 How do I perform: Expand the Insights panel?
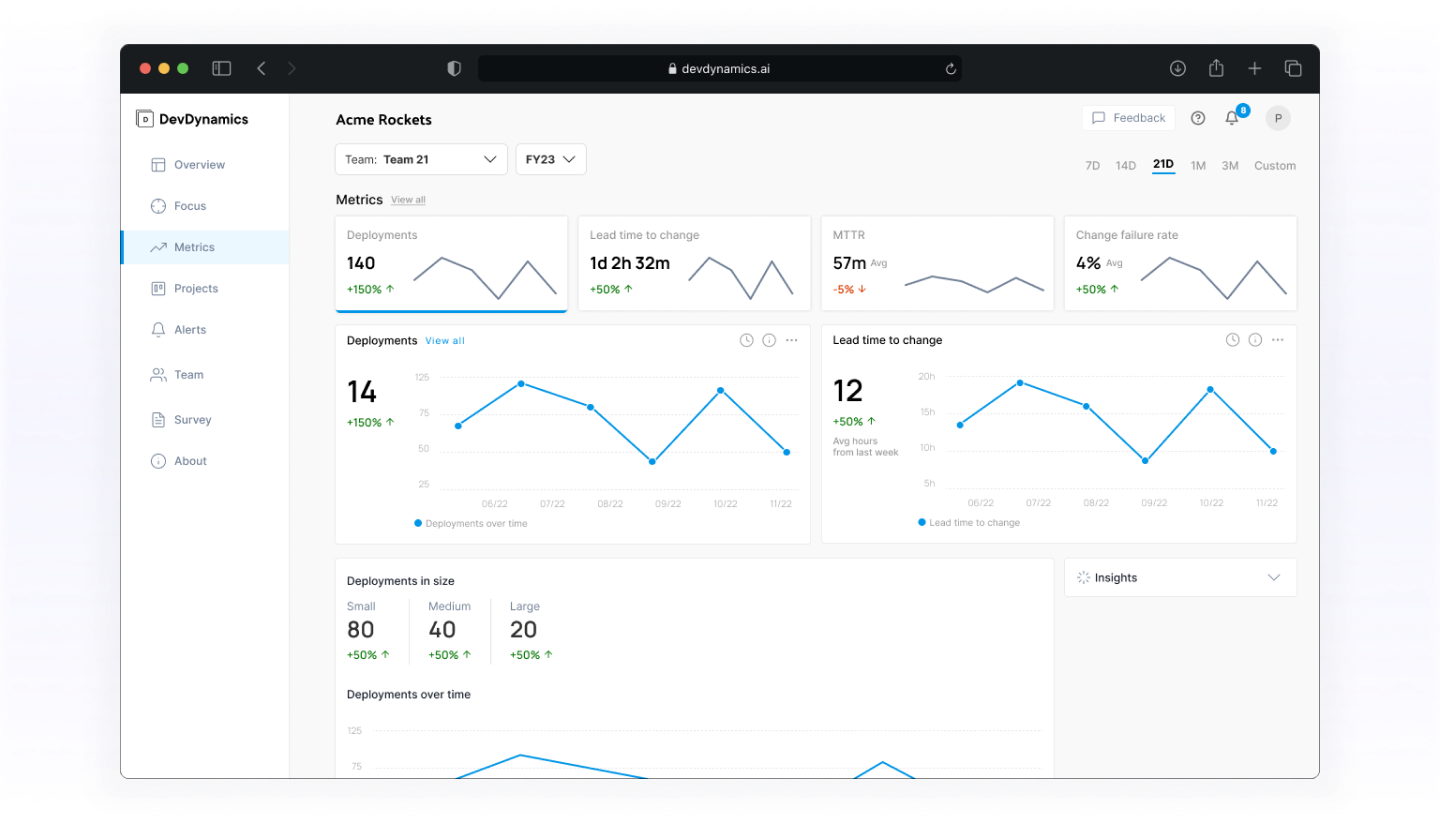[x=1180, y=577]
